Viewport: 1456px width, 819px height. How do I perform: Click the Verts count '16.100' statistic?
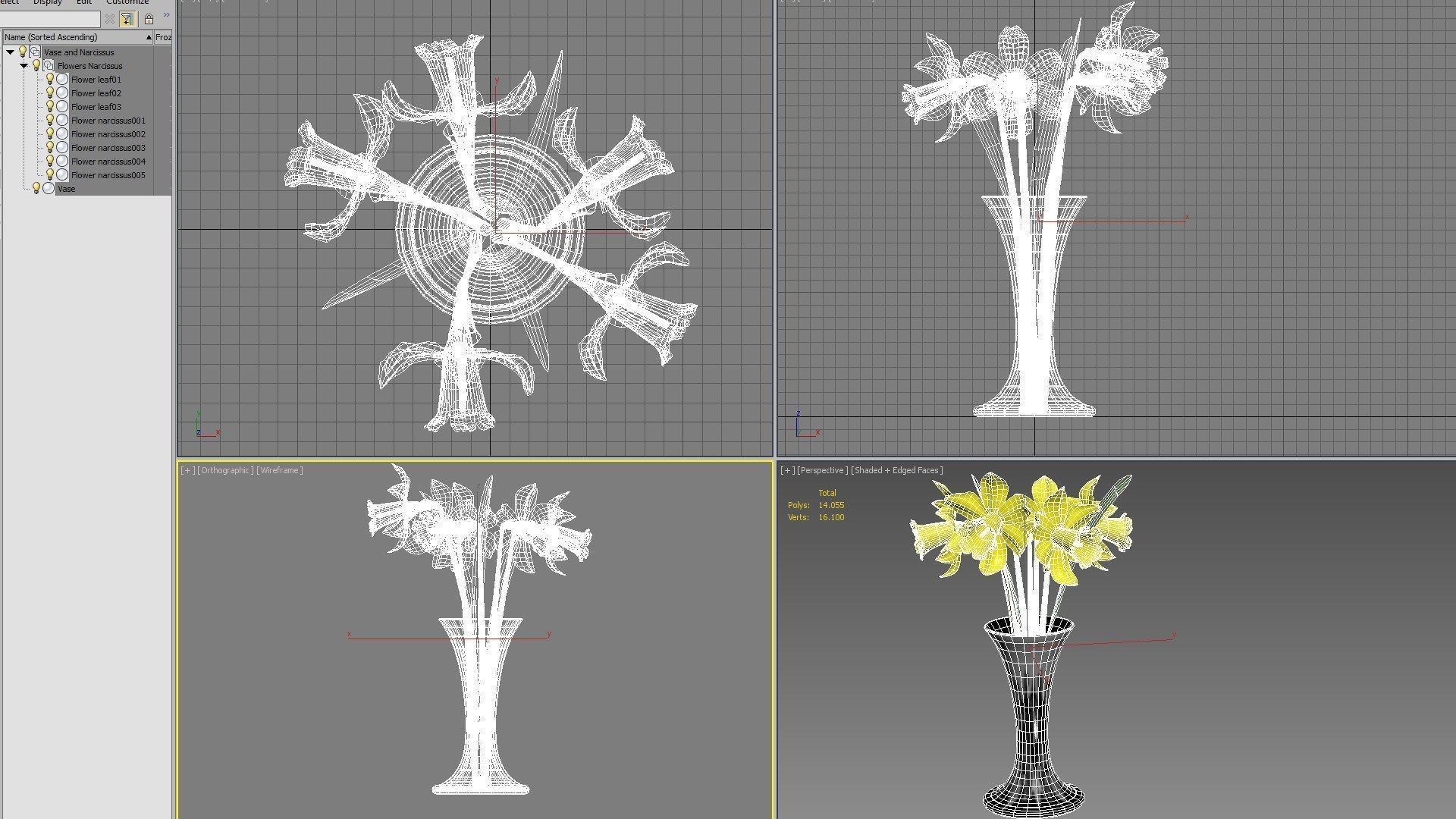pos(831,517)
